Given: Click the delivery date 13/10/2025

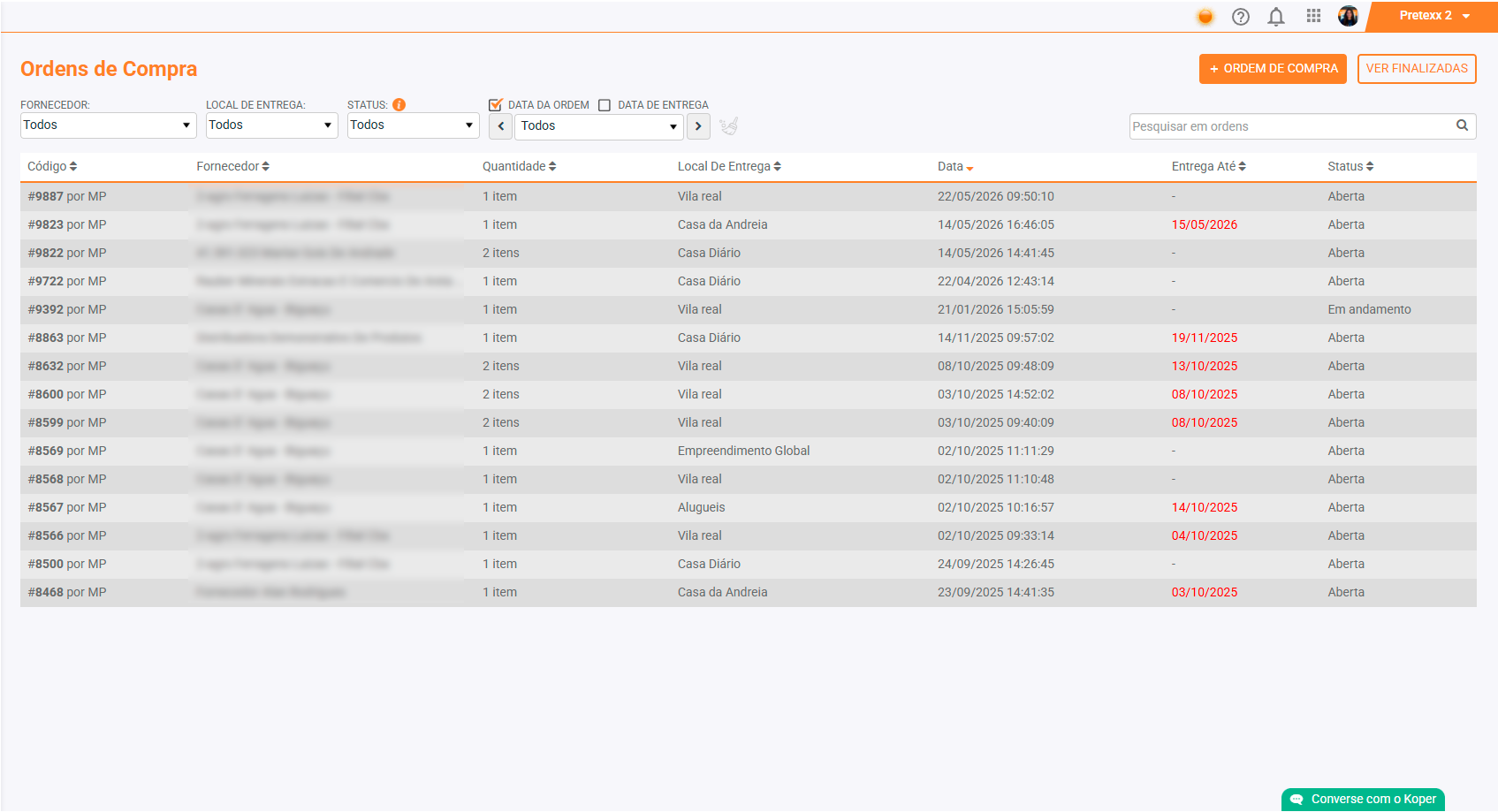Looking at the screenshot, I should click(1205, 366).
